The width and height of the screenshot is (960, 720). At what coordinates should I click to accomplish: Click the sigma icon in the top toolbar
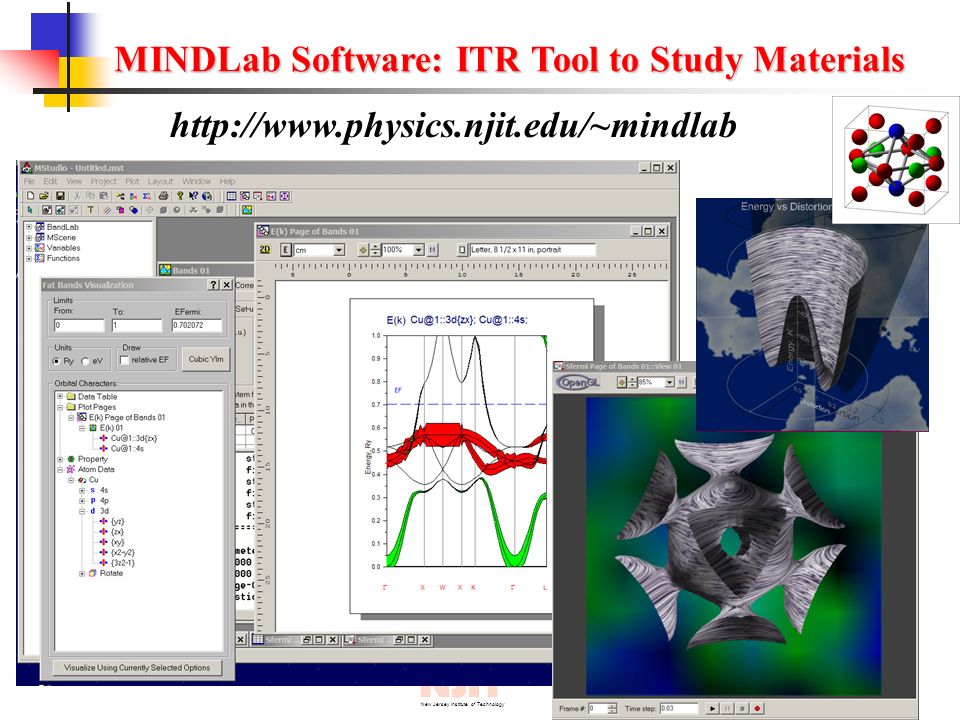pos(147,196)
